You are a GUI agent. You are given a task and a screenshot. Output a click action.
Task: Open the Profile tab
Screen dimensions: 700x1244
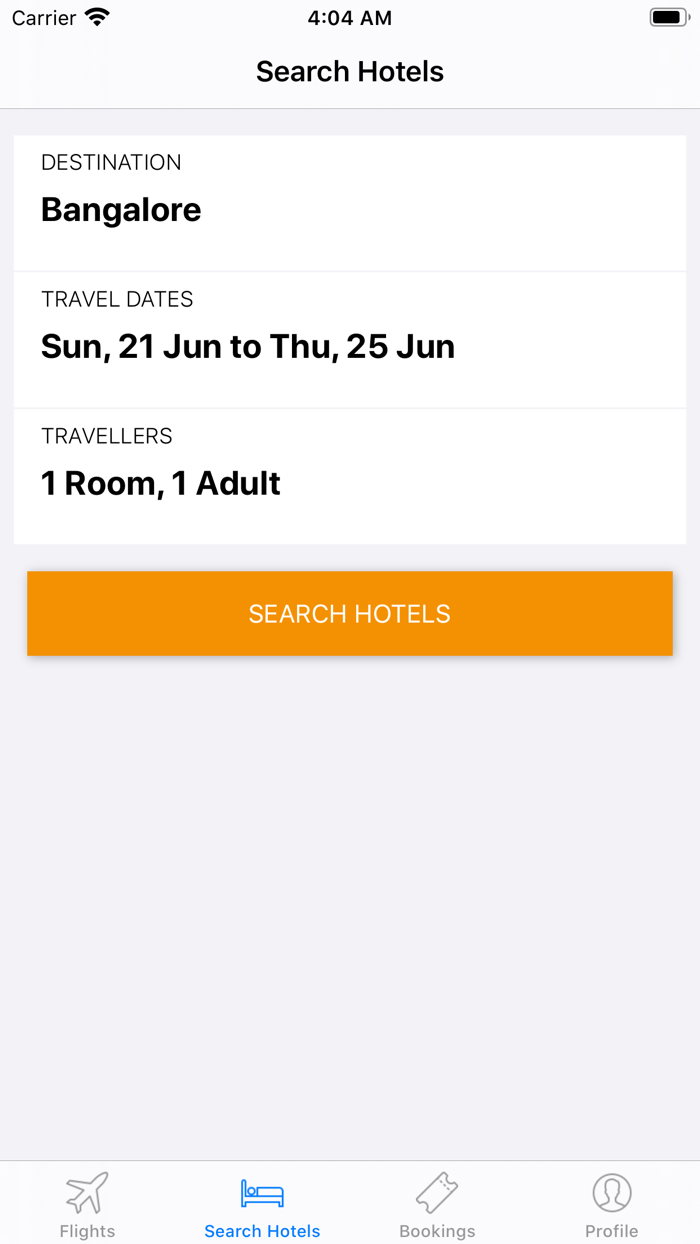point(612,1203)
